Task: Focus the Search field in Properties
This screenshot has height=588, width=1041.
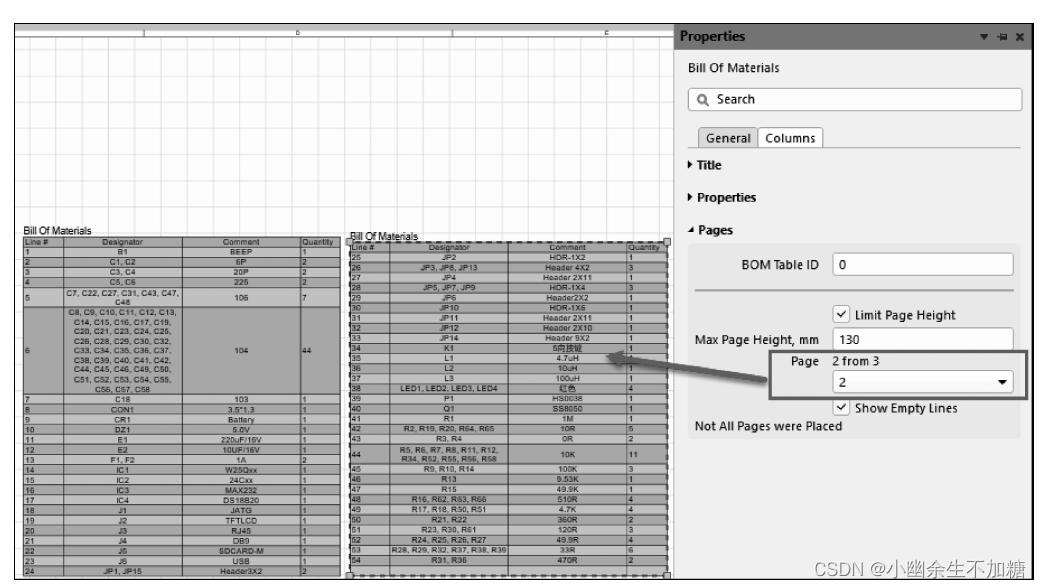Action: click(855, 100)
